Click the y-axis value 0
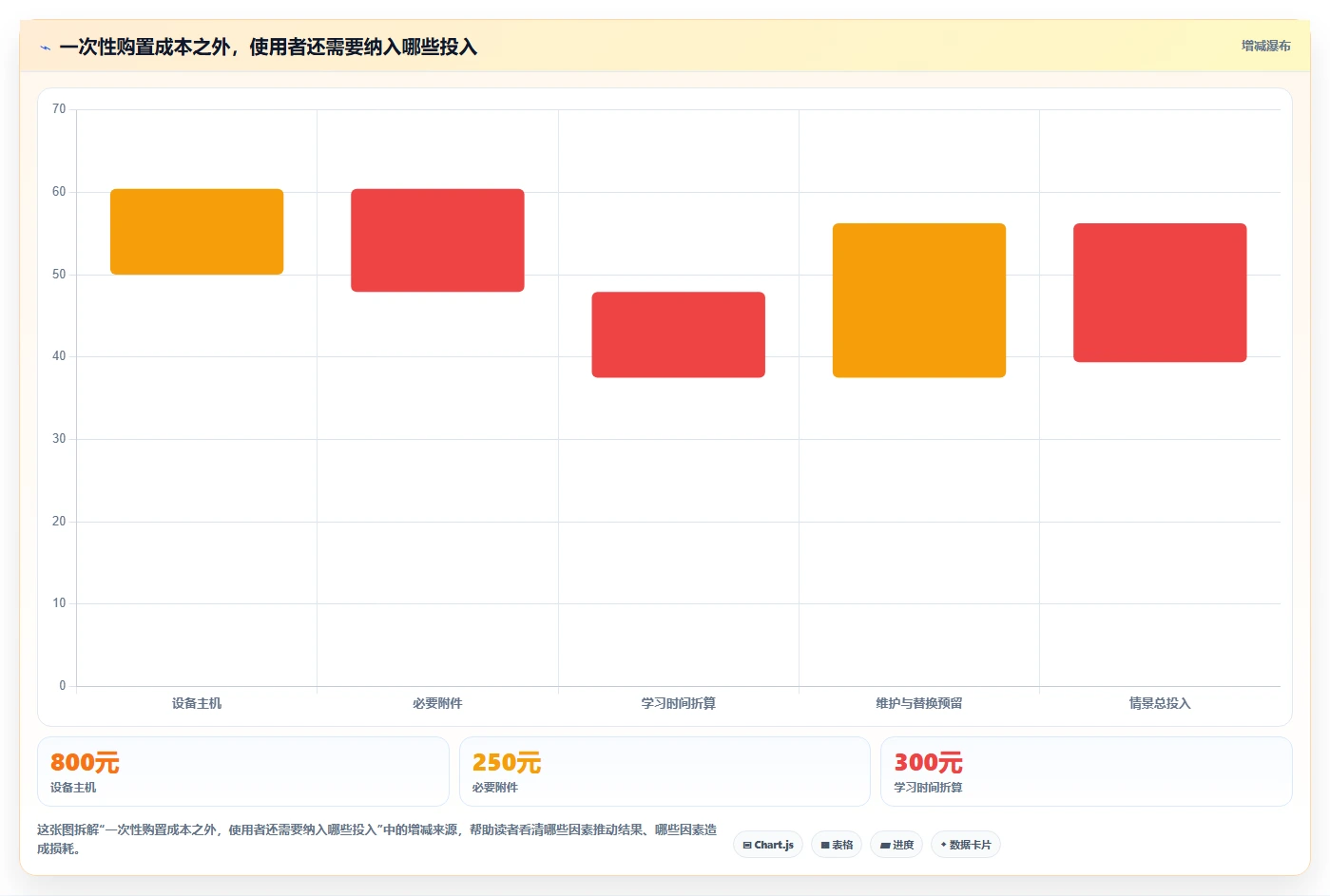The width and height of the screenshot is (1330, 896). 63,686
